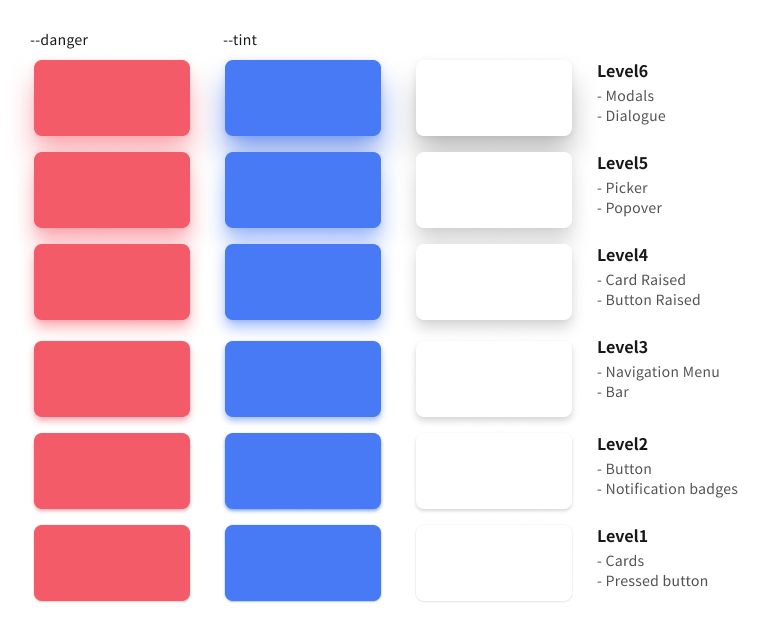Click the red danger swatch in Level6 row
Image resolution: width=768 pixels, height=643 pixels.
point(112,98)
